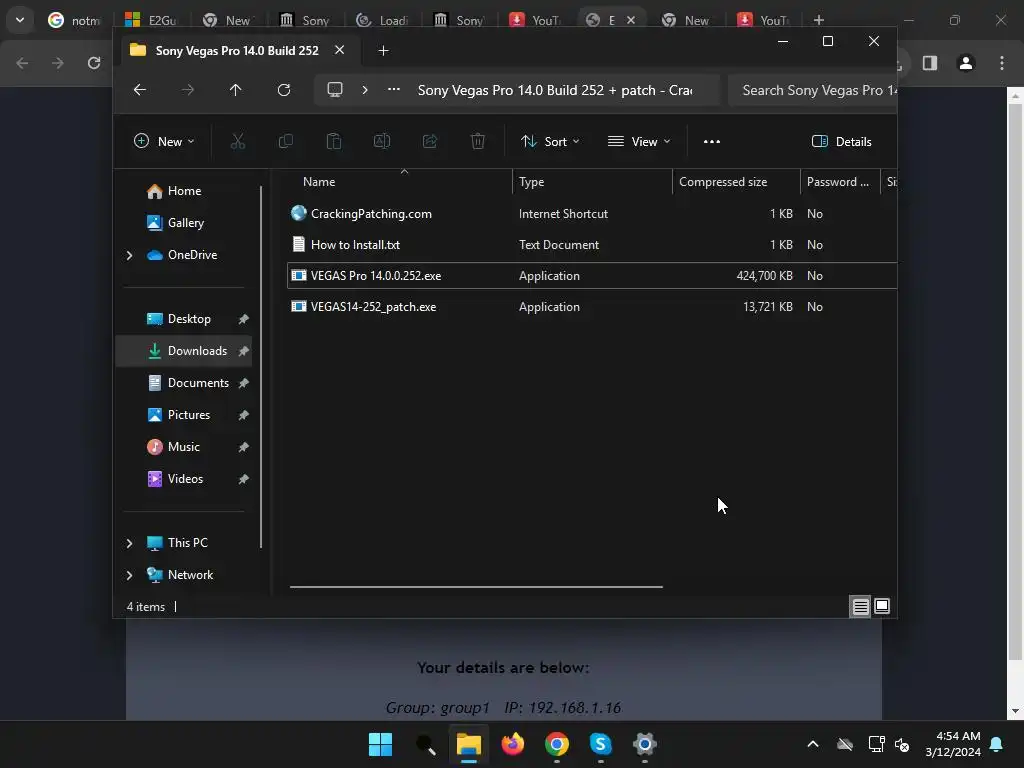Show hidden breadcrumb path ellipsis
Viewport: 1024px width, 768px height.
[394, 89]
